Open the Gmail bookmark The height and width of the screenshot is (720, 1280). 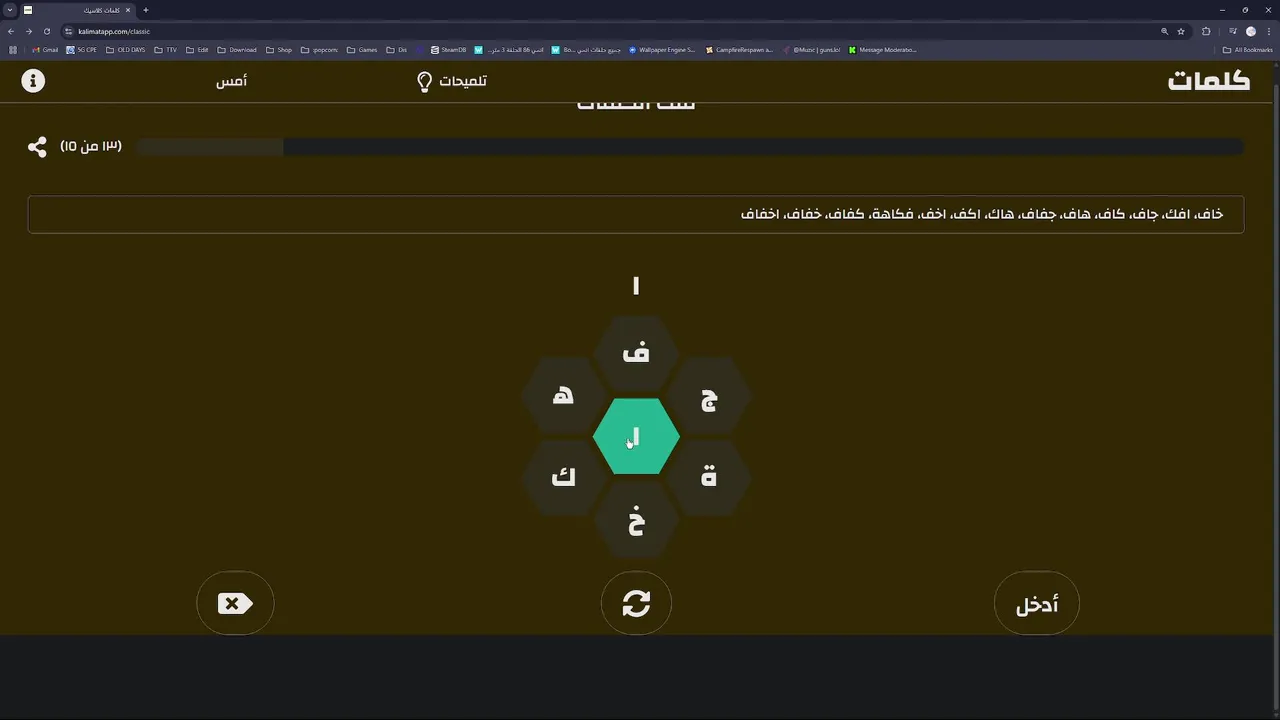45,50
